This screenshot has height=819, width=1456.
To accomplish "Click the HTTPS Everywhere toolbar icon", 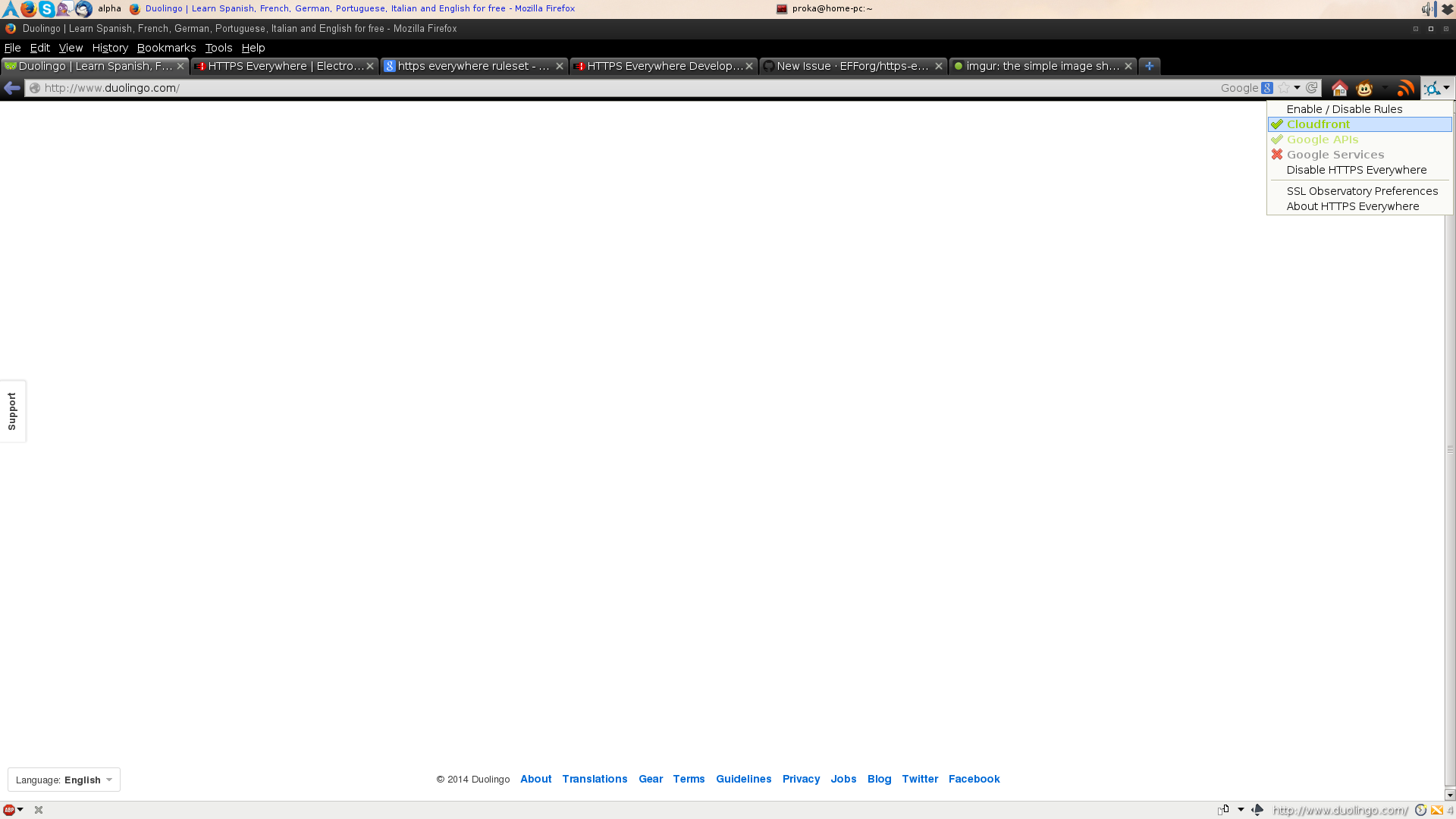I will (x=1431, y=89).
